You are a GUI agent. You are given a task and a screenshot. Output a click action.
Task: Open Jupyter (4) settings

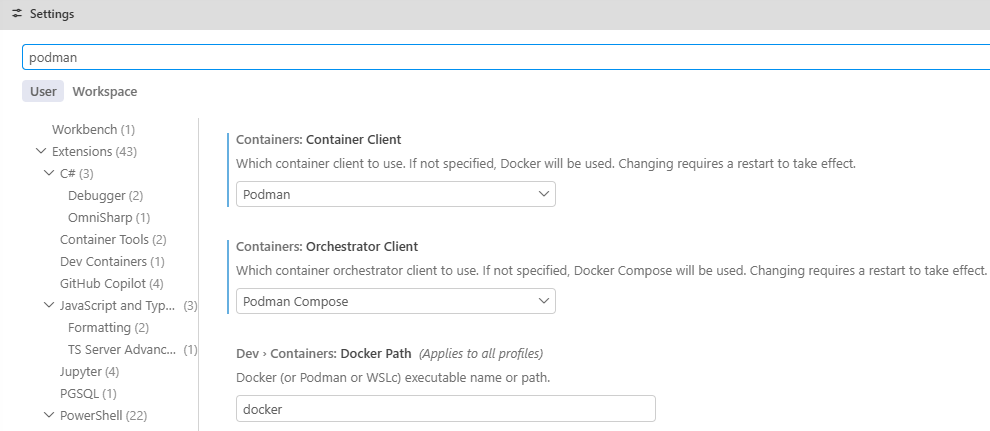point(90,371)
